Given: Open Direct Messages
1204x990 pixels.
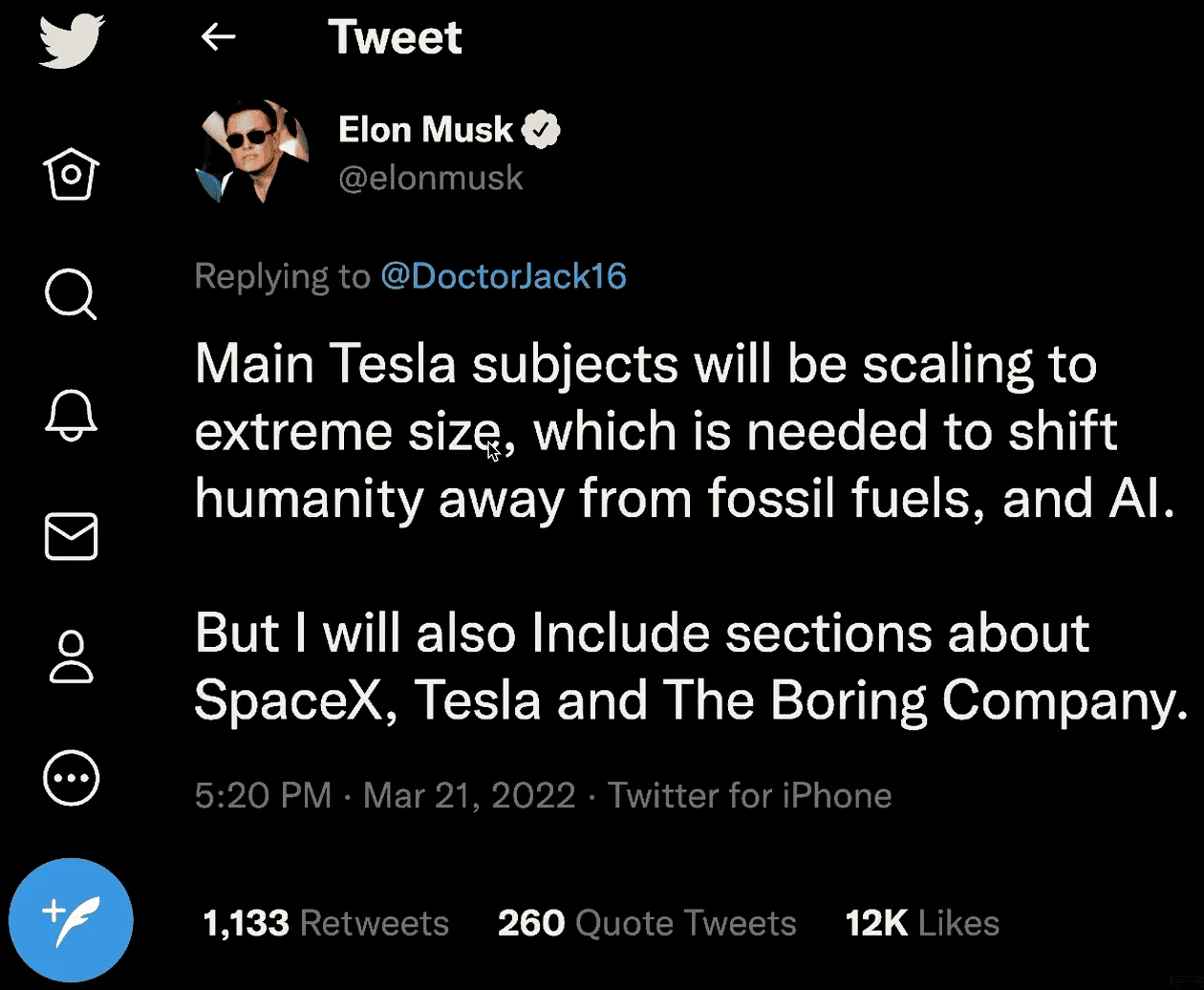Looking at the screenshot, I should pos(70,535).
